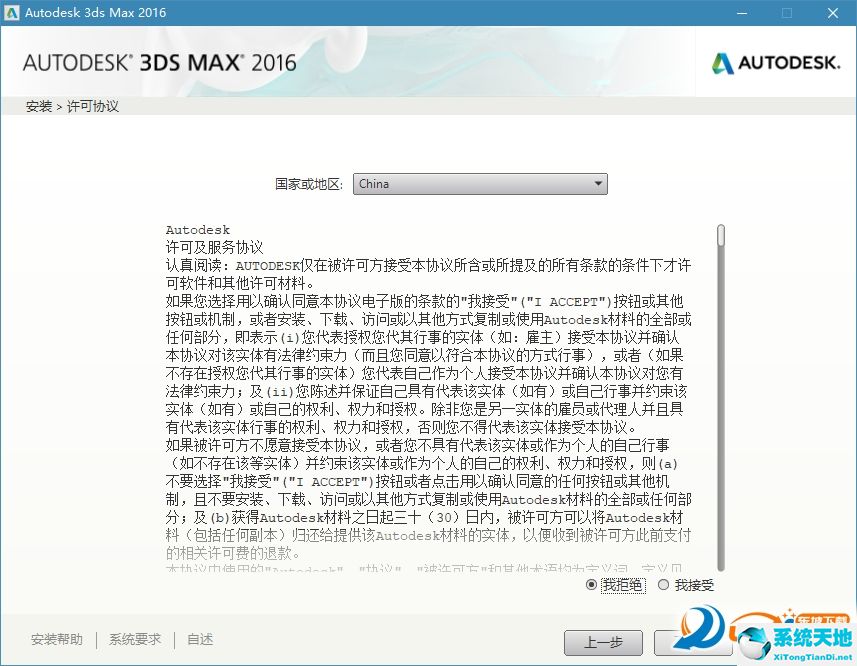Click the first Autodesk line in license
Image resolution: width=857 pixels, height=666 pixels.
(x=198, y=230)
